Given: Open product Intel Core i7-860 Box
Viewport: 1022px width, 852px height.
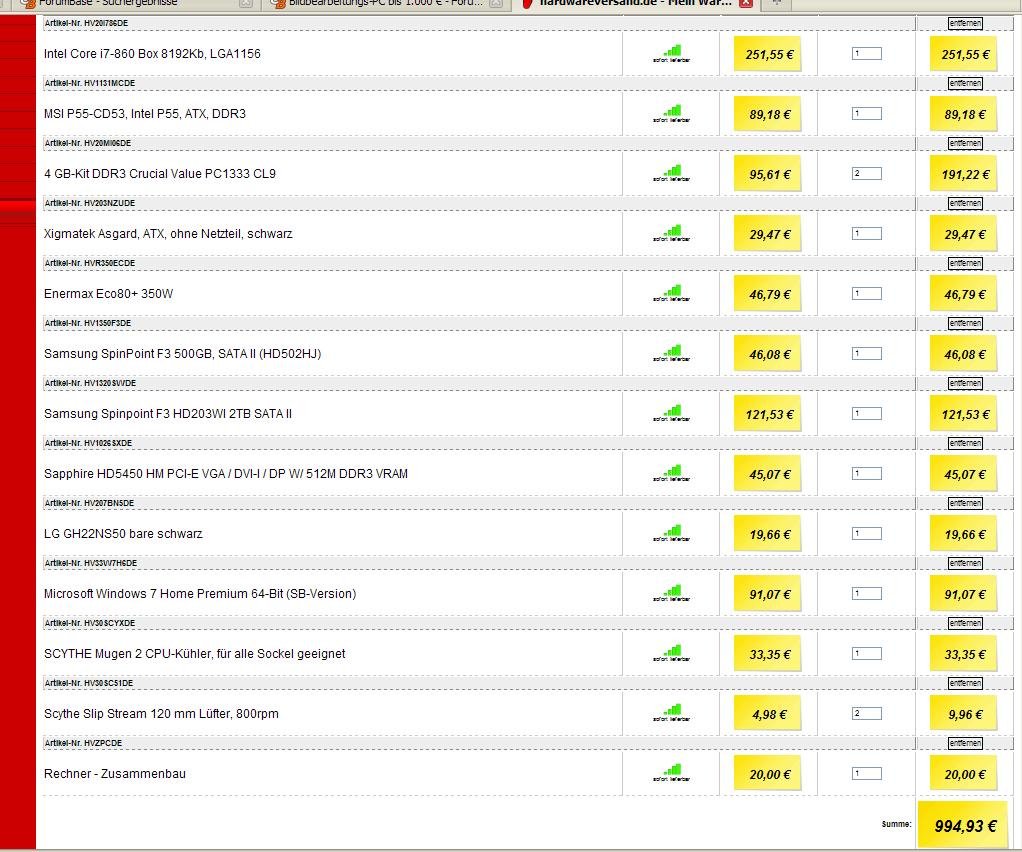Looking at the screenshot, I should point(152,53).
